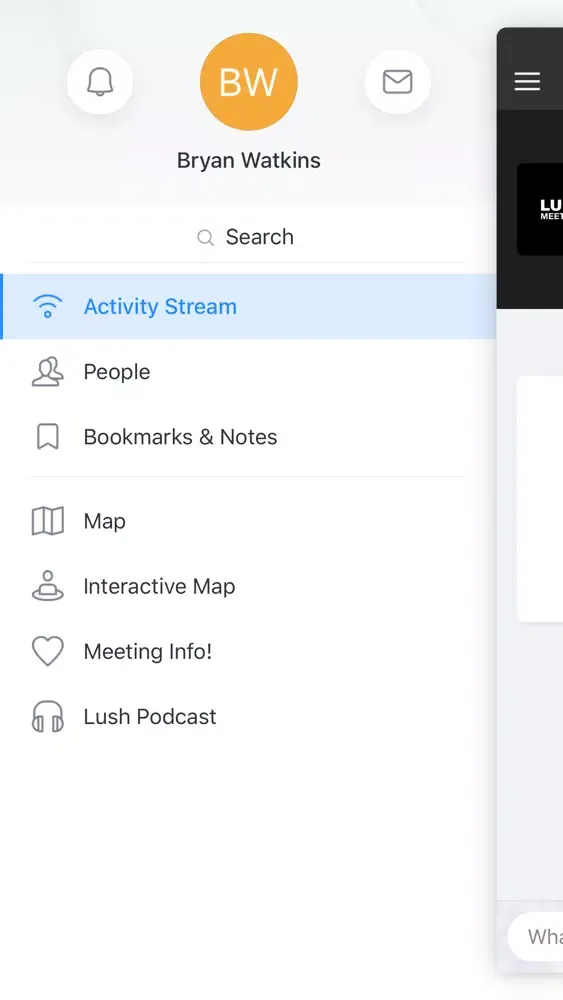Open messages envelope icon

(397, 82)
